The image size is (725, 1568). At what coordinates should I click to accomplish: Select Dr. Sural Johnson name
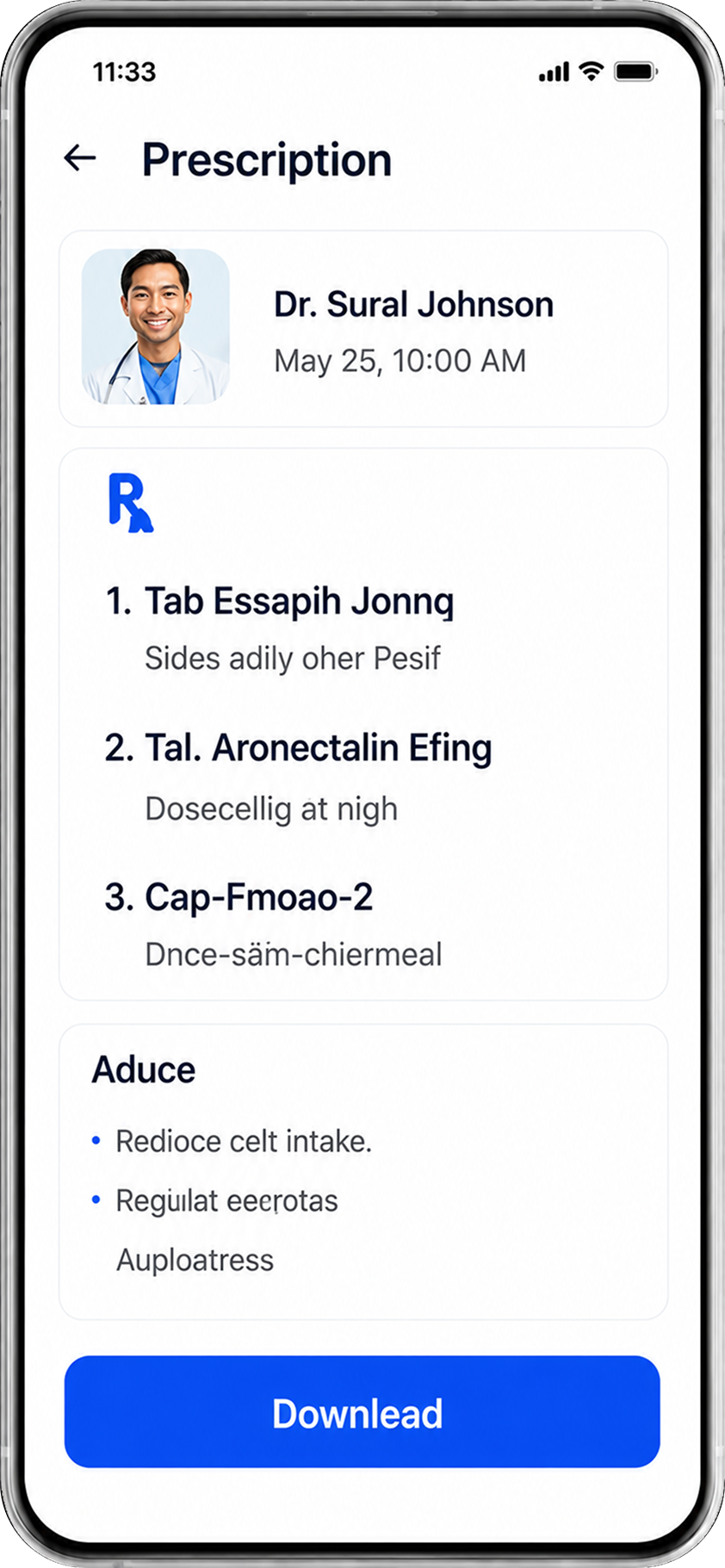(x=413, y=304)
